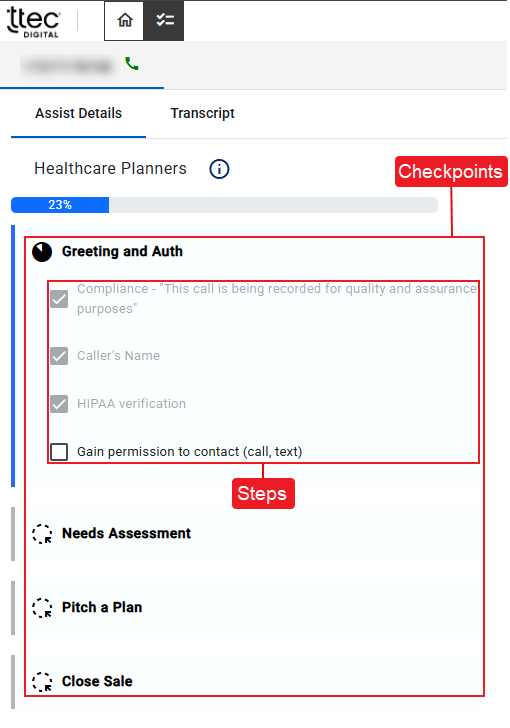Expand the Close Sale checkpoint

click(x=97, y=682)
